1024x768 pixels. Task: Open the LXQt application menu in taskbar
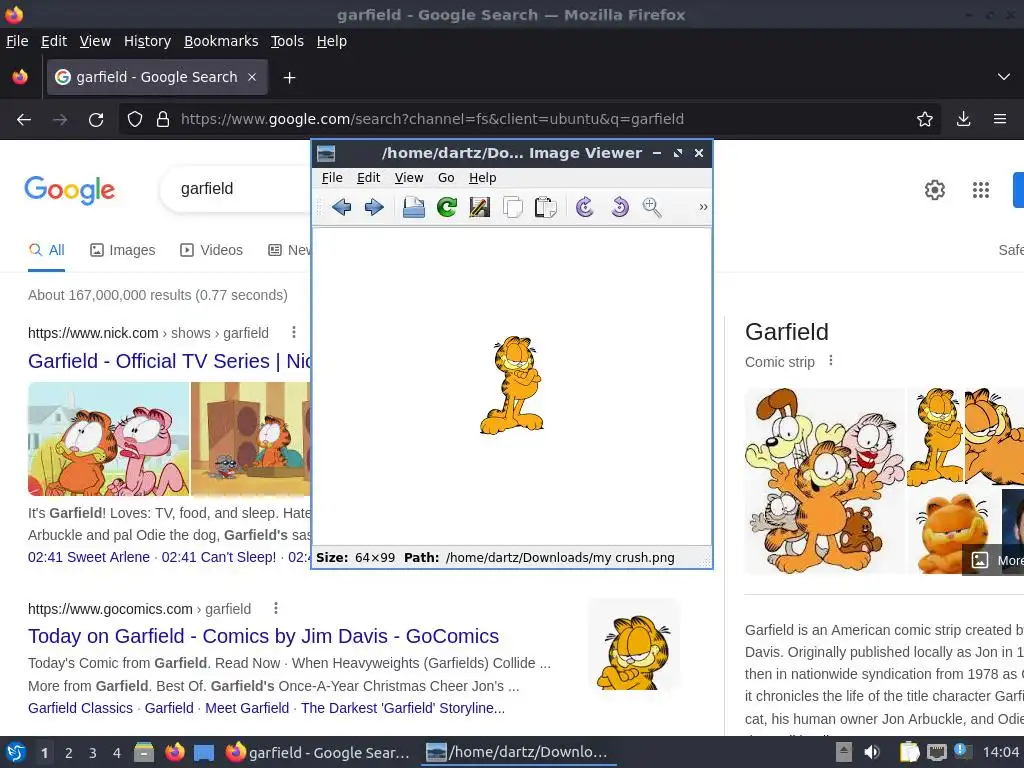click(x=16, y=752)
